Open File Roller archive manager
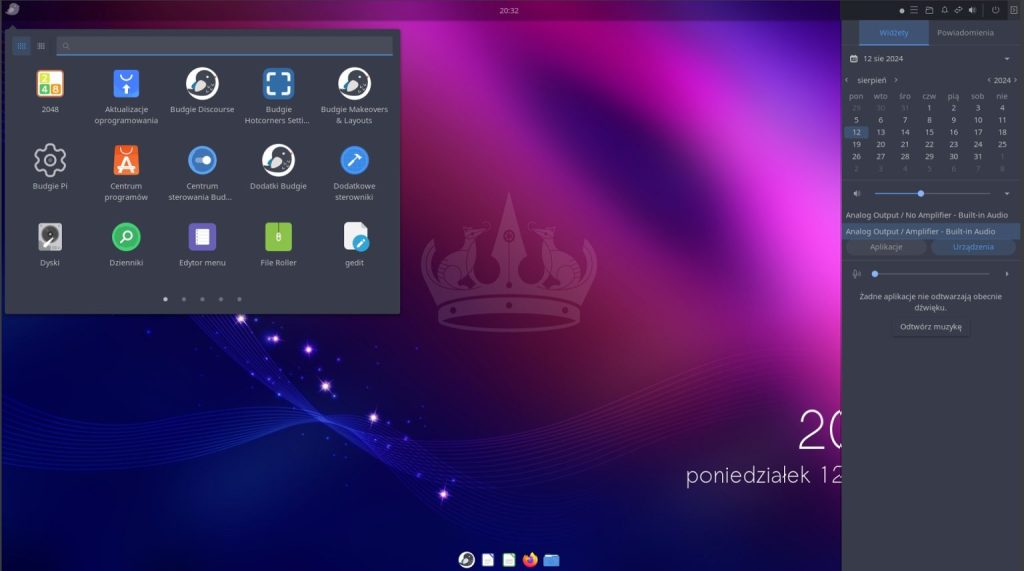Viewport: 1024px width, 571px height. point(278,244)
